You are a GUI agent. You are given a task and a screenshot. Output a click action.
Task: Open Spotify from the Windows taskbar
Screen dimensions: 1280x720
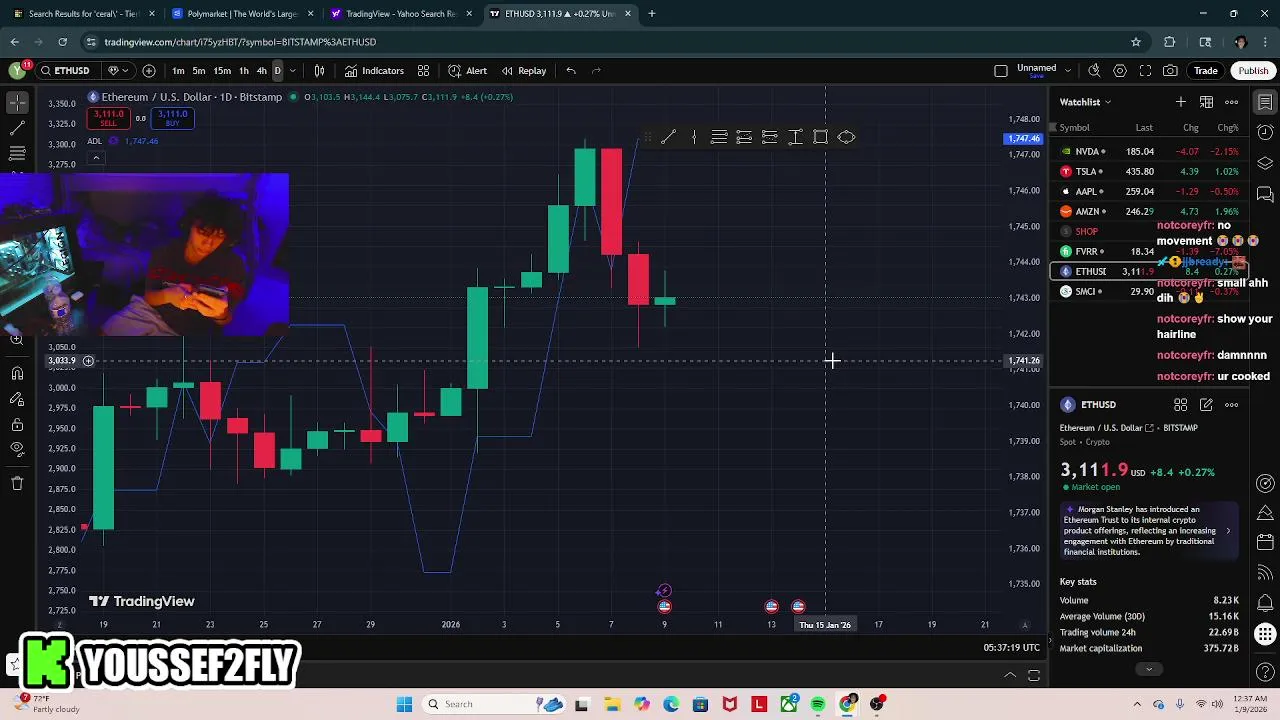tap(818, 704)
